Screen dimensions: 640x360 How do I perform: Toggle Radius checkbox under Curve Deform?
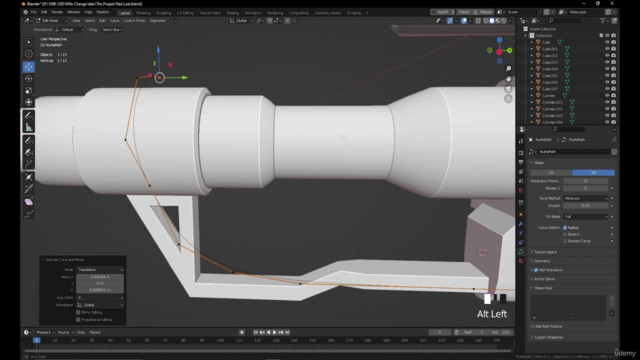565,227
